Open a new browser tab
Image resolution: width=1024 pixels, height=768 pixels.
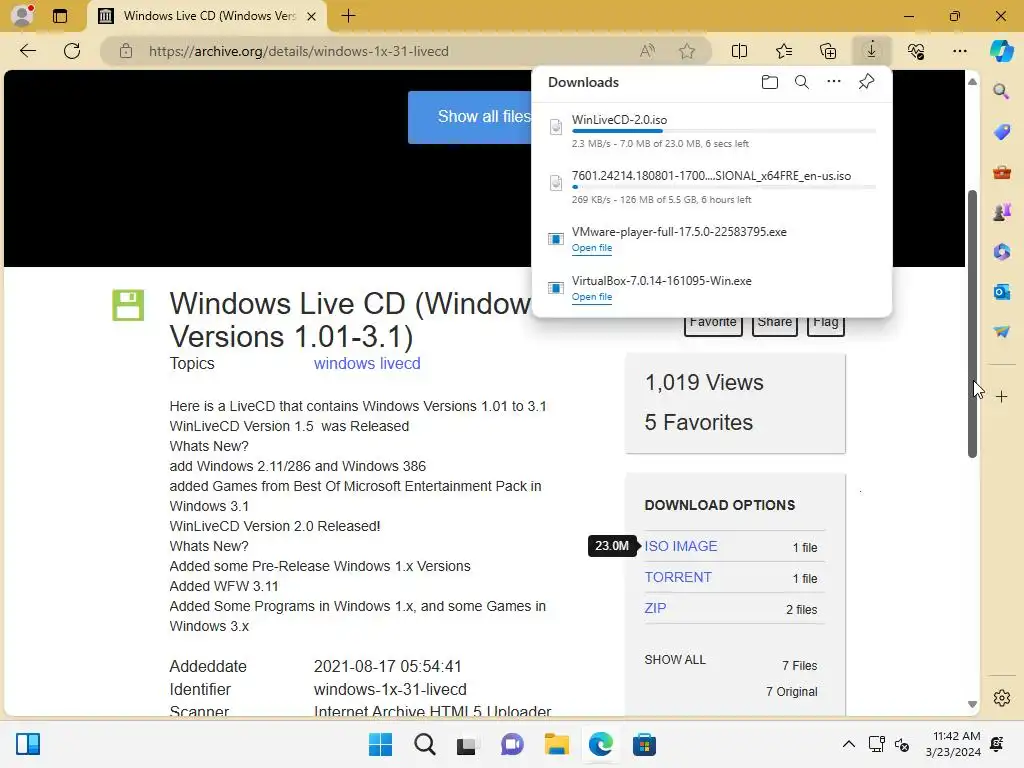click(x=348, y=16)
